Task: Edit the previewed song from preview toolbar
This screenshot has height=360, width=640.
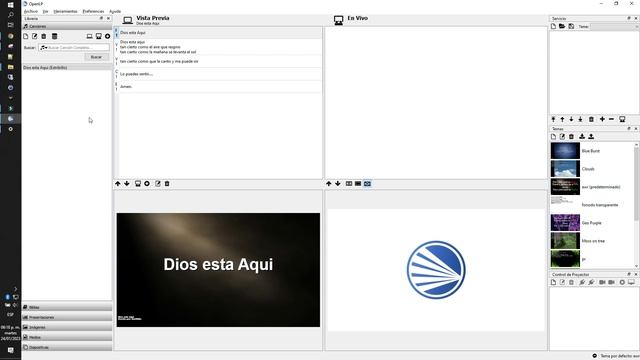Action: [x=158, y=184]
